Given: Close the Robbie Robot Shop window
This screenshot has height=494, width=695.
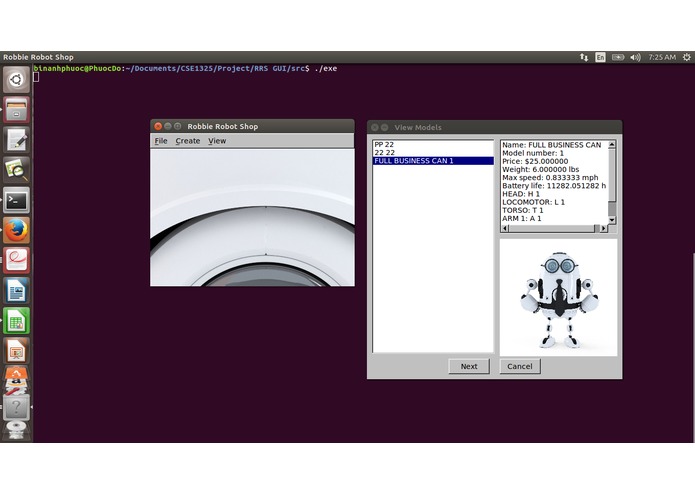Looking at the screenshot, I should pos(158,126).
